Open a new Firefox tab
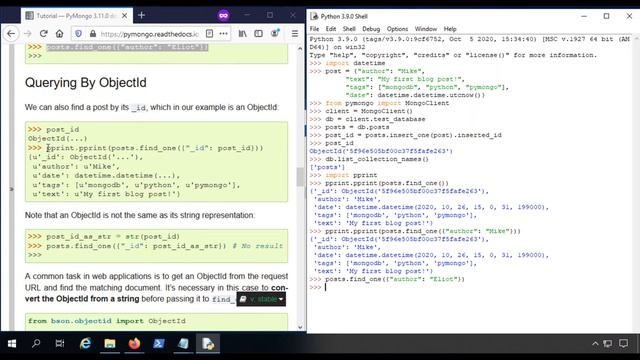The width and height of the screenshot is (640, 360). 142,16
